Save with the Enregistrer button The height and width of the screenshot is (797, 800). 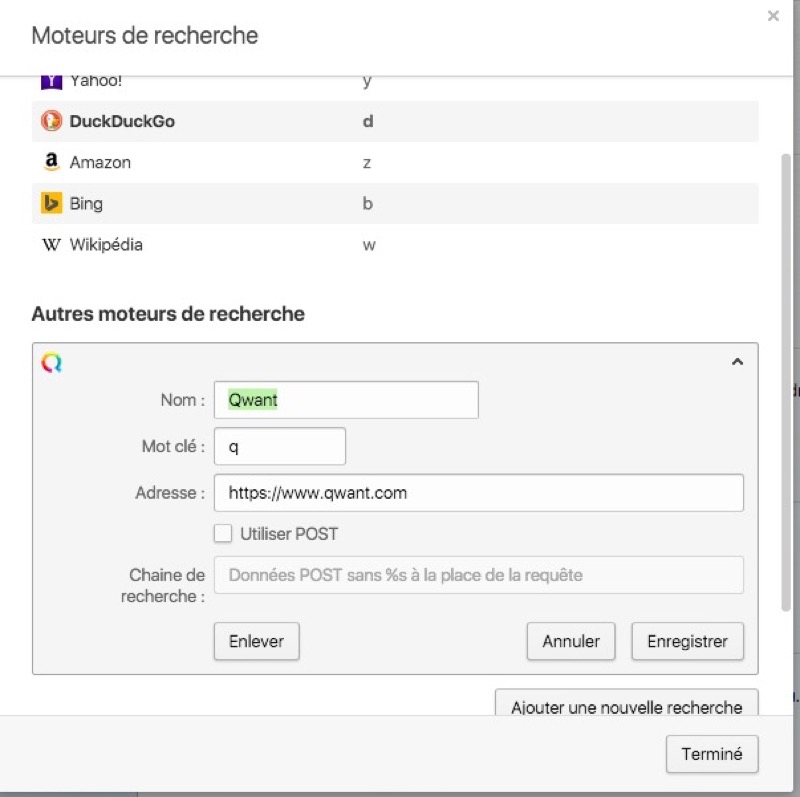pos(687,641)
